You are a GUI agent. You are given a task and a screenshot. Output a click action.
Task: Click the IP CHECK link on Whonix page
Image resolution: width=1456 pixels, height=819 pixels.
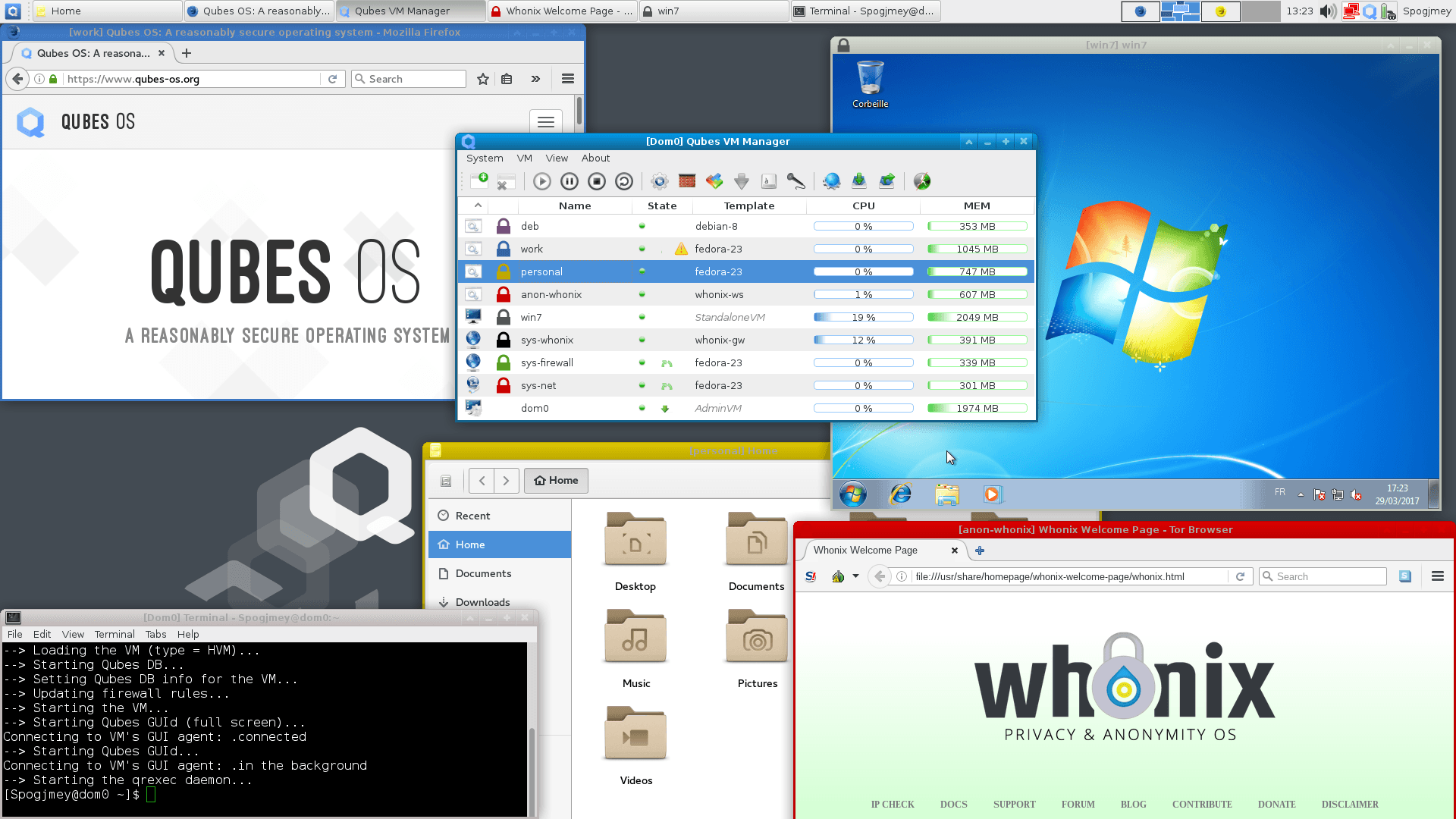893,805
